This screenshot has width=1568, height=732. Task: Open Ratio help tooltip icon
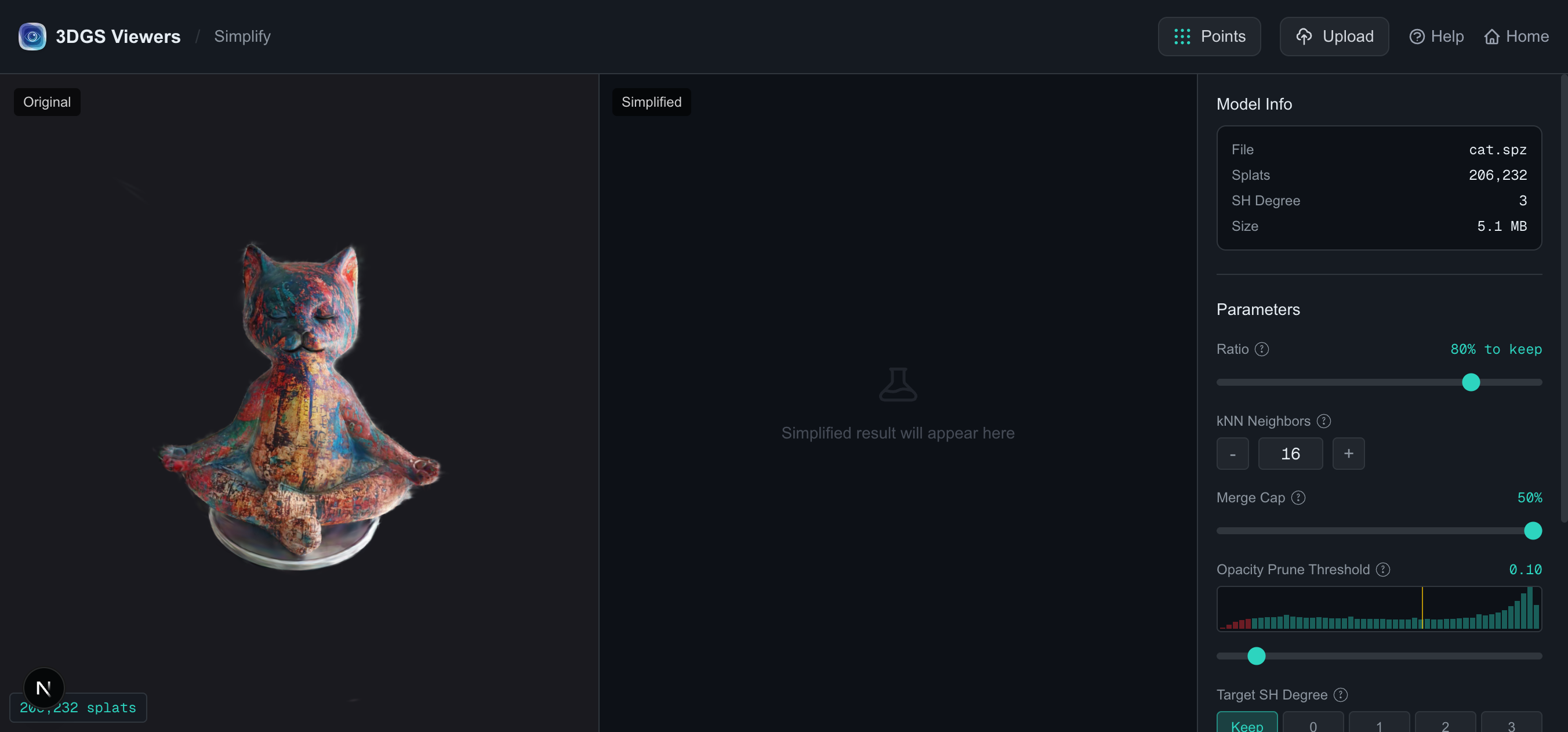click(1262, 349)
